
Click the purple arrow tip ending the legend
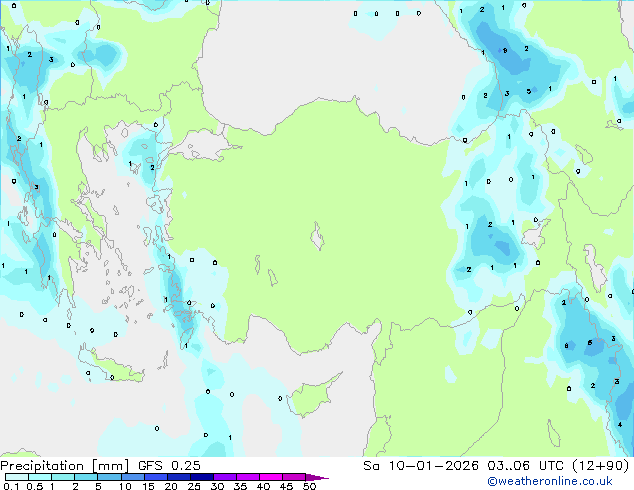317,477
